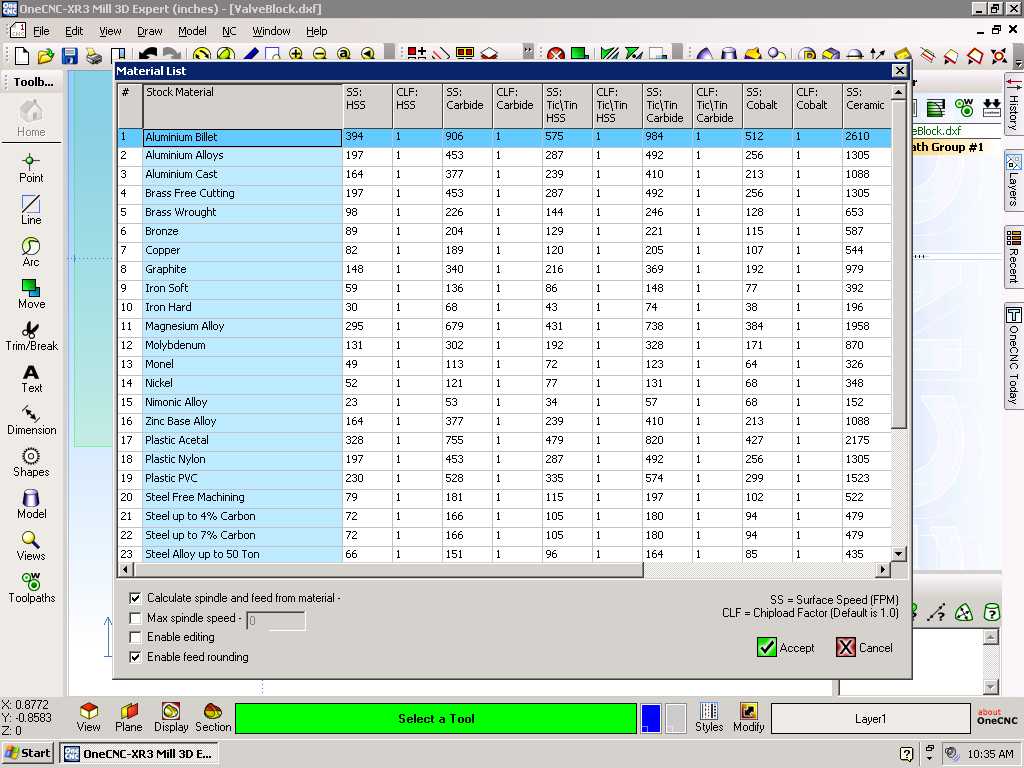This screenshot has width=1024, height=768.
Task: Open the Draw menu
Action: 150,31
